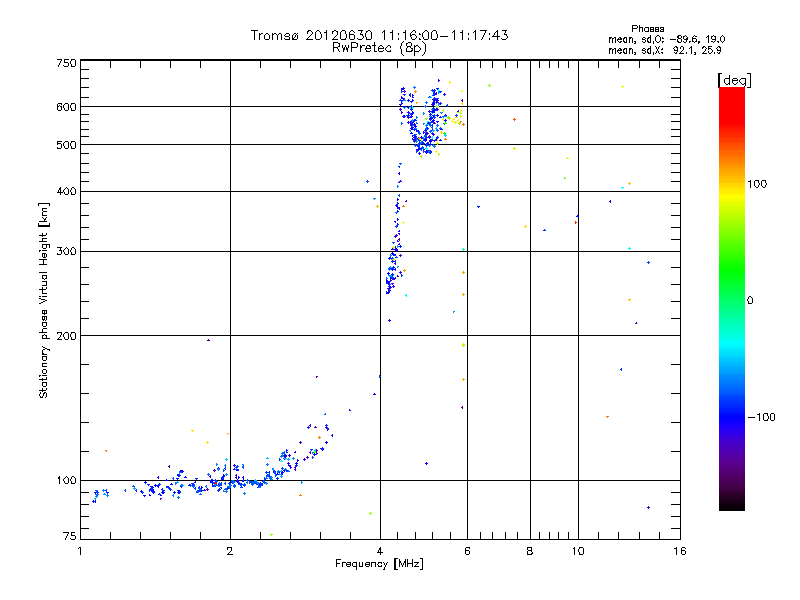Click the colorbar tick label '-100'
The image size is (800, 600).
(x=761, y=417)
